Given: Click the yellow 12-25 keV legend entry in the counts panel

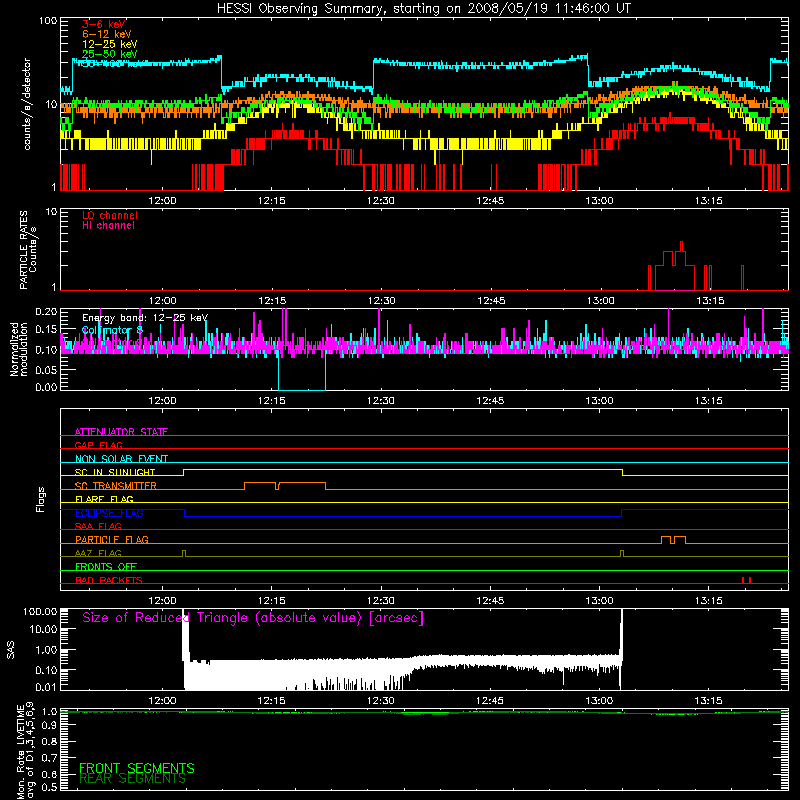Looking at the screenshot, I should click(110, 44).
